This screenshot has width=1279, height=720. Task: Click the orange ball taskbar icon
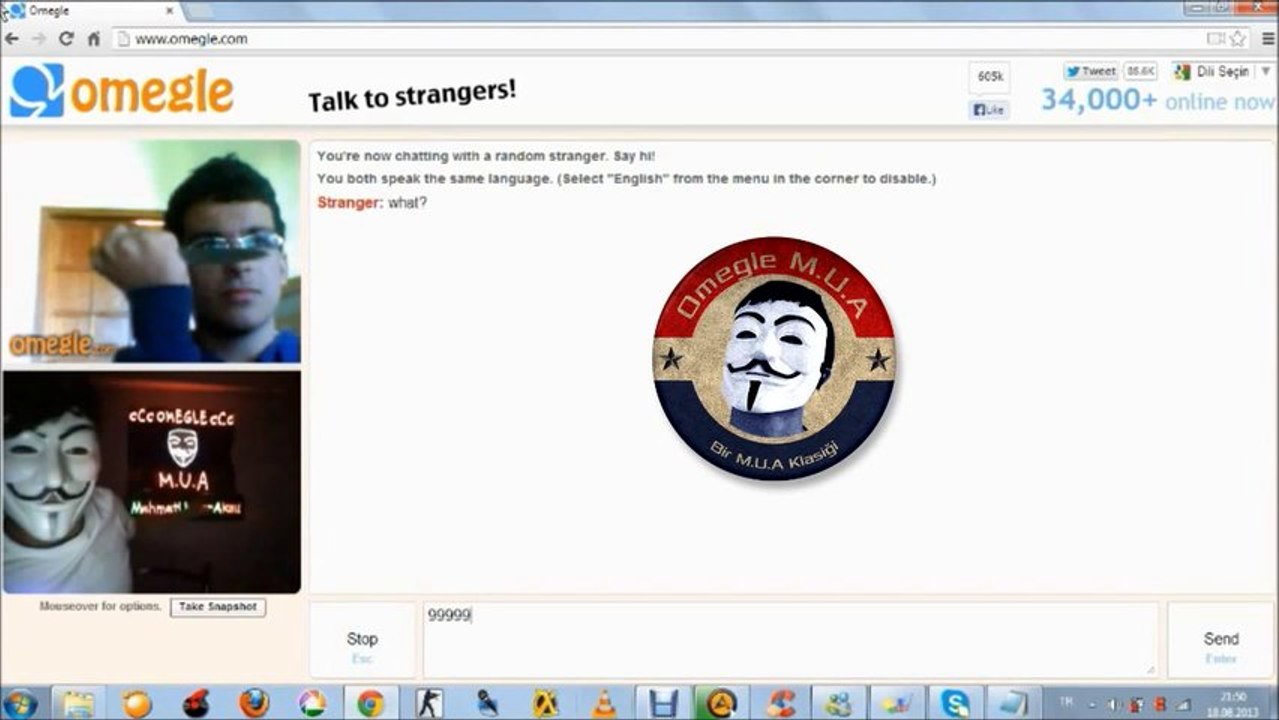point(137,704)
